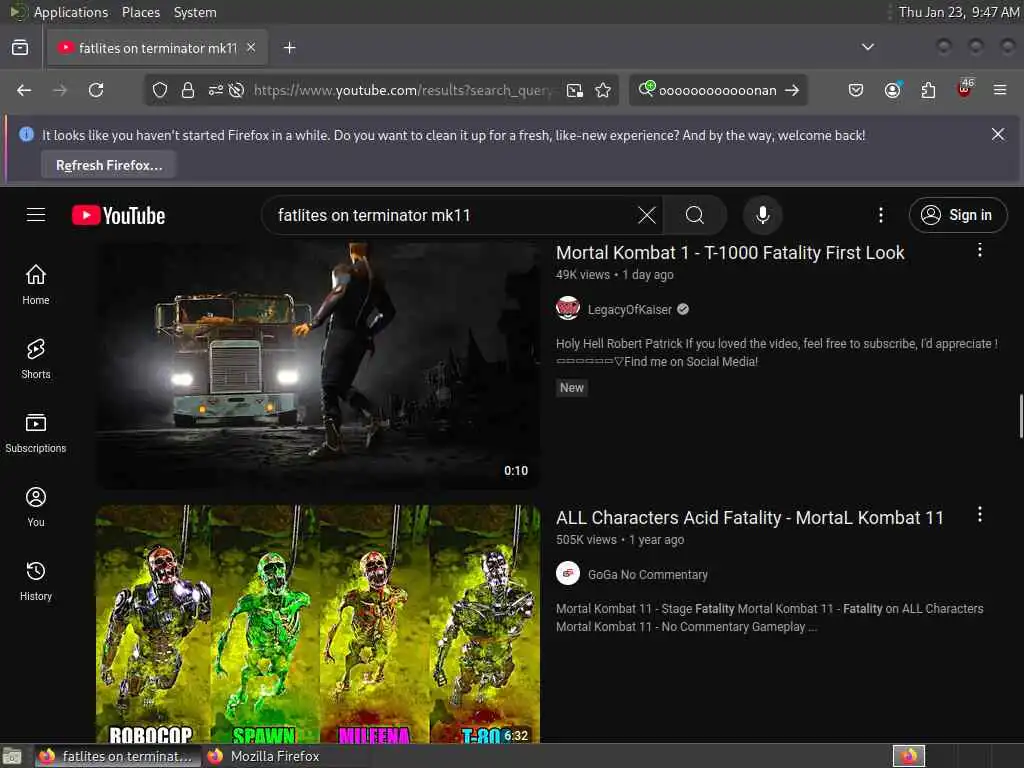Open options menu for T-1000 Fatality video
The image size is (1024, 768).
(980, 250)
